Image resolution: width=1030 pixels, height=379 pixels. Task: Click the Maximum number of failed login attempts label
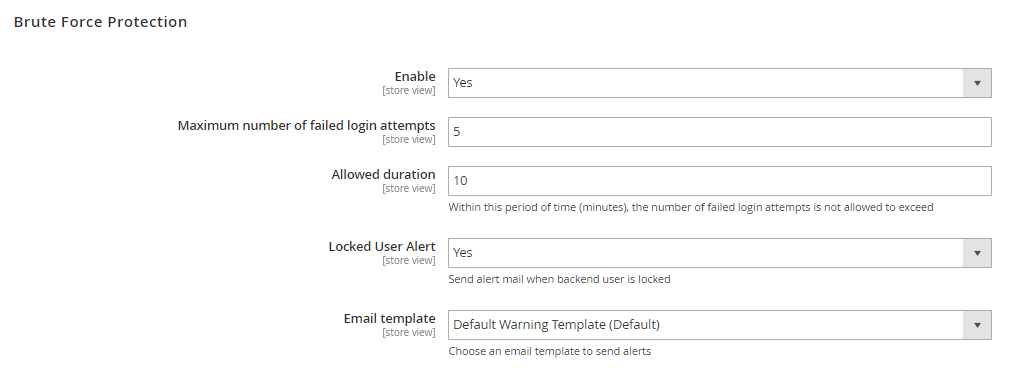[x=306, y=125]
